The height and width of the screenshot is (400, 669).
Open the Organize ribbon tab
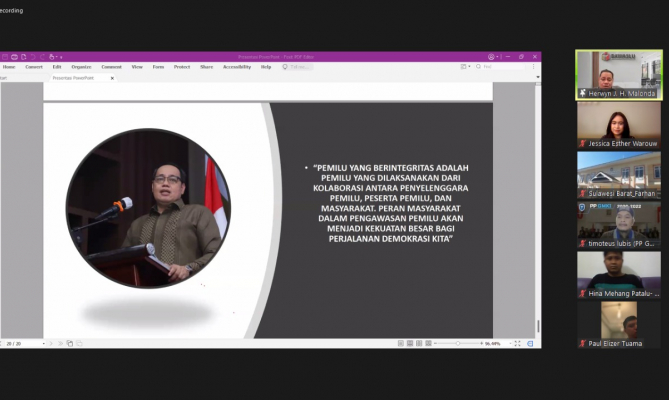(81, 67)
